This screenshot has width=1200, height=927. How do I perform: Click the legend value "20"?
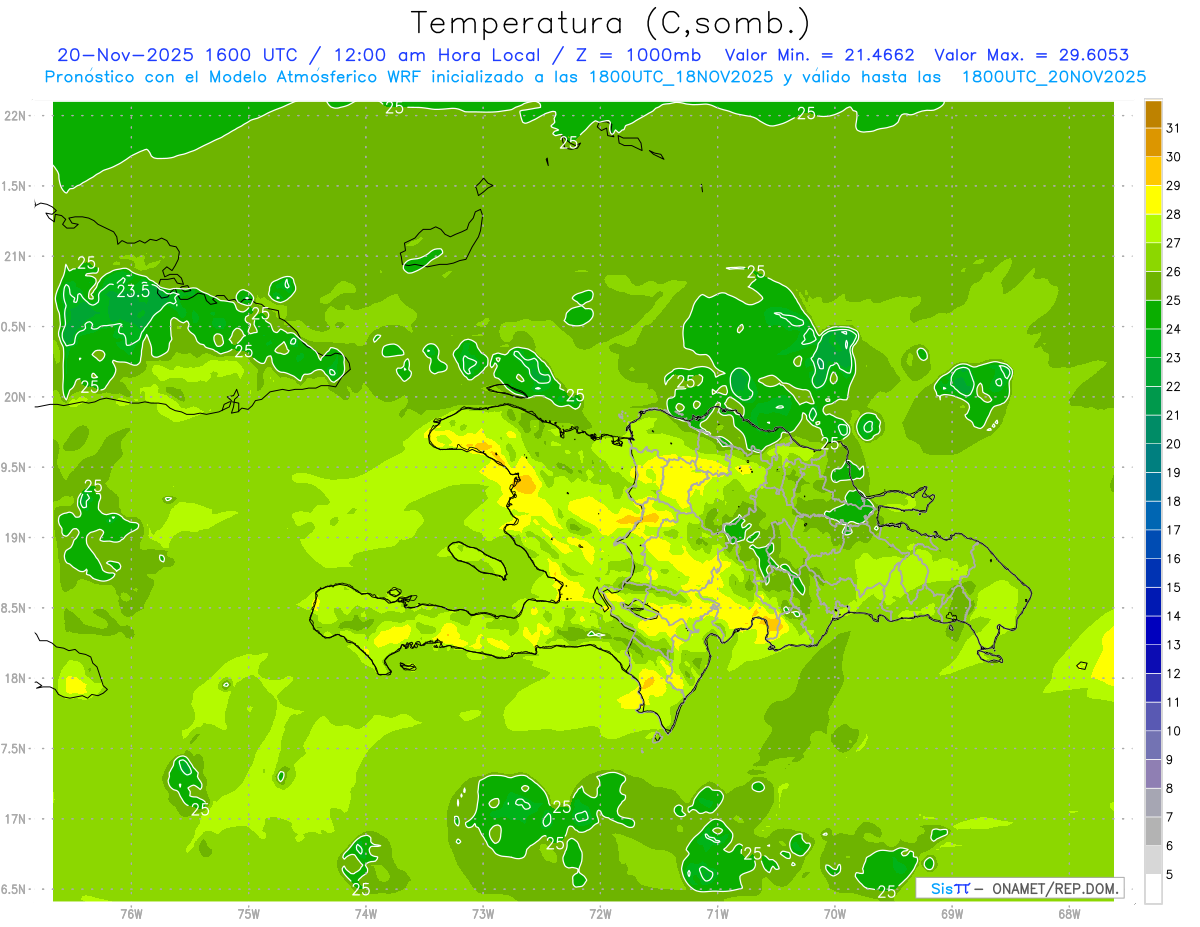pyautogui.click(x=1174, y=444)
